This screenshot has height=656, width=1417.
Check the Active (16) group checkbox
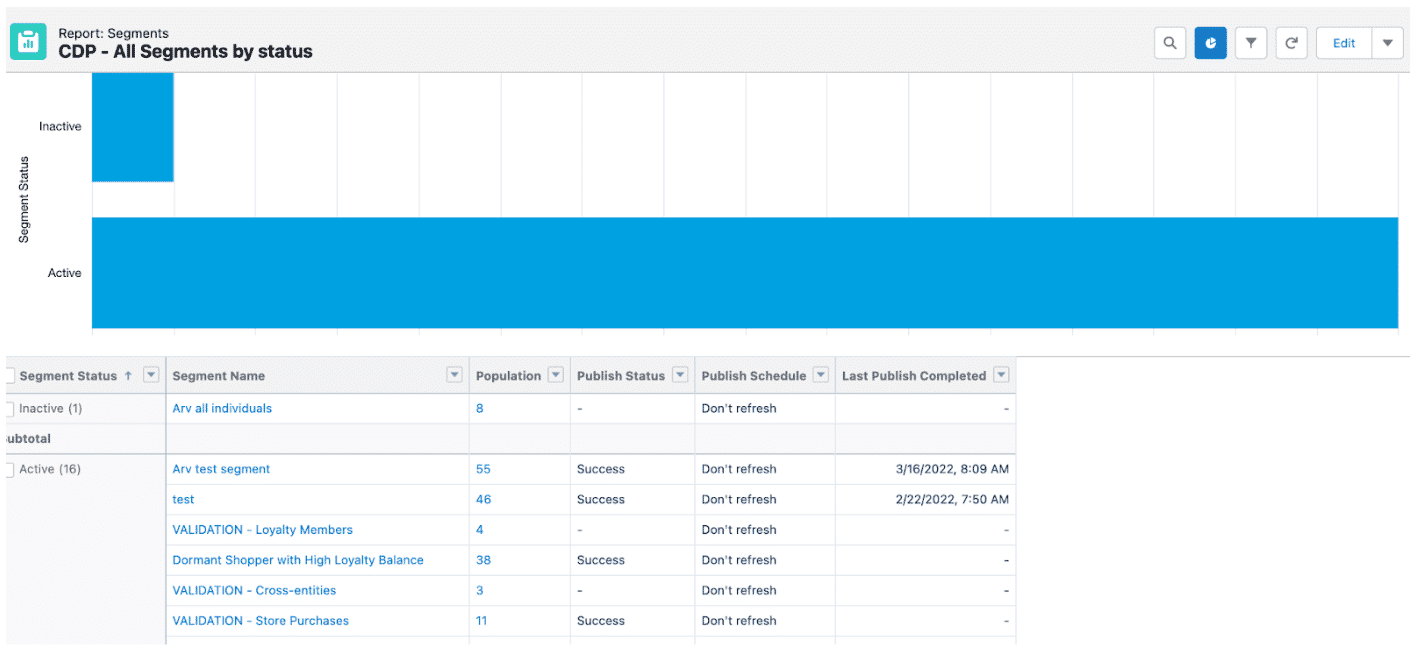point(8,468)
